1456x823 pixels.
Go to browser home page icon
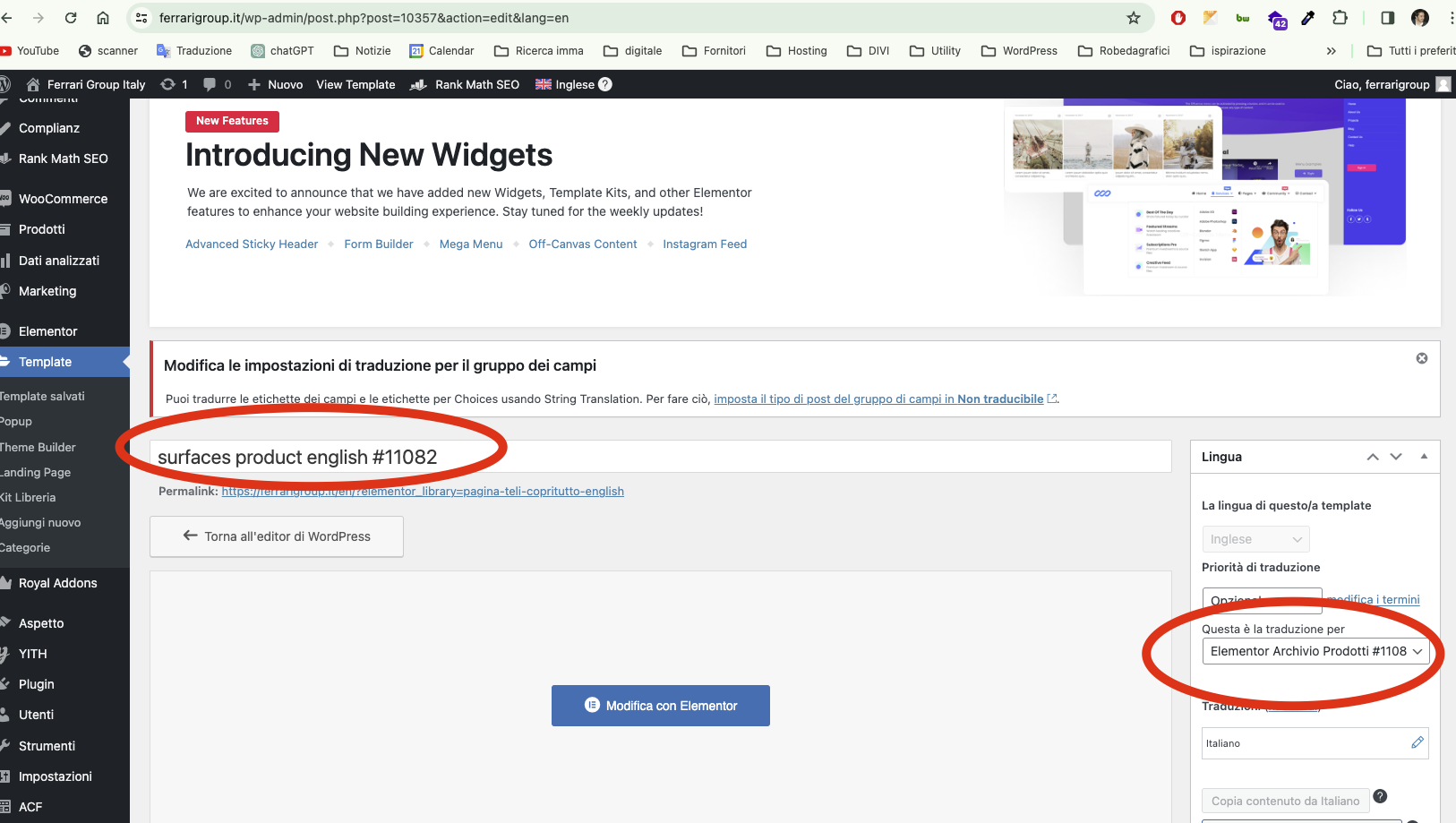coord(103,18)
